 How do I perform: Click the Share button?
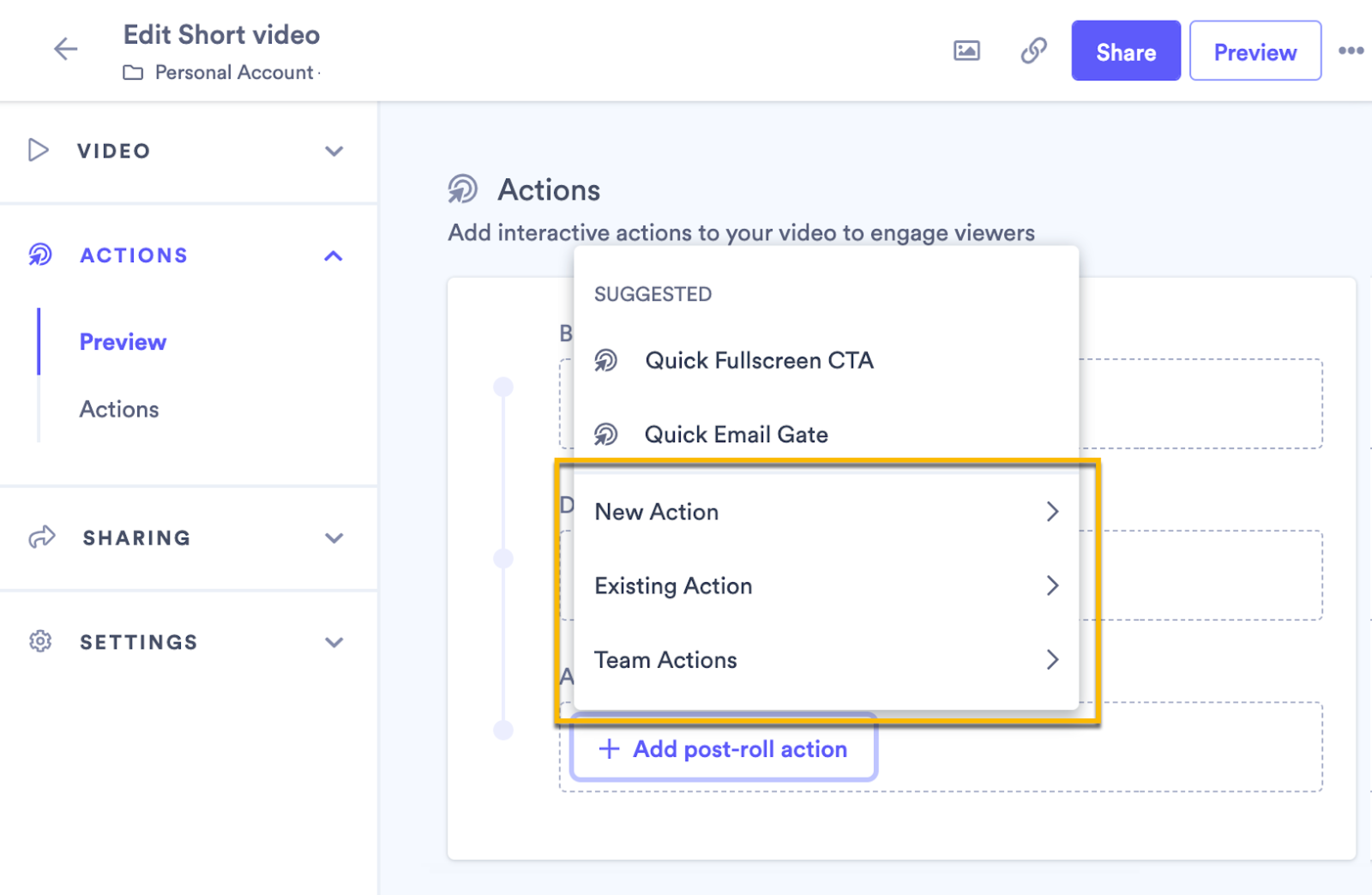tap(1125, 51)
